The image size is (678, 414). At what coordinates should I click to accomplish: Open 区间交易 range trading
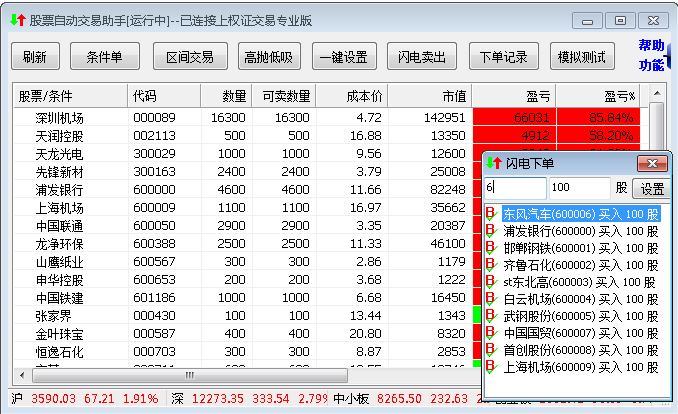pos(190,57)
